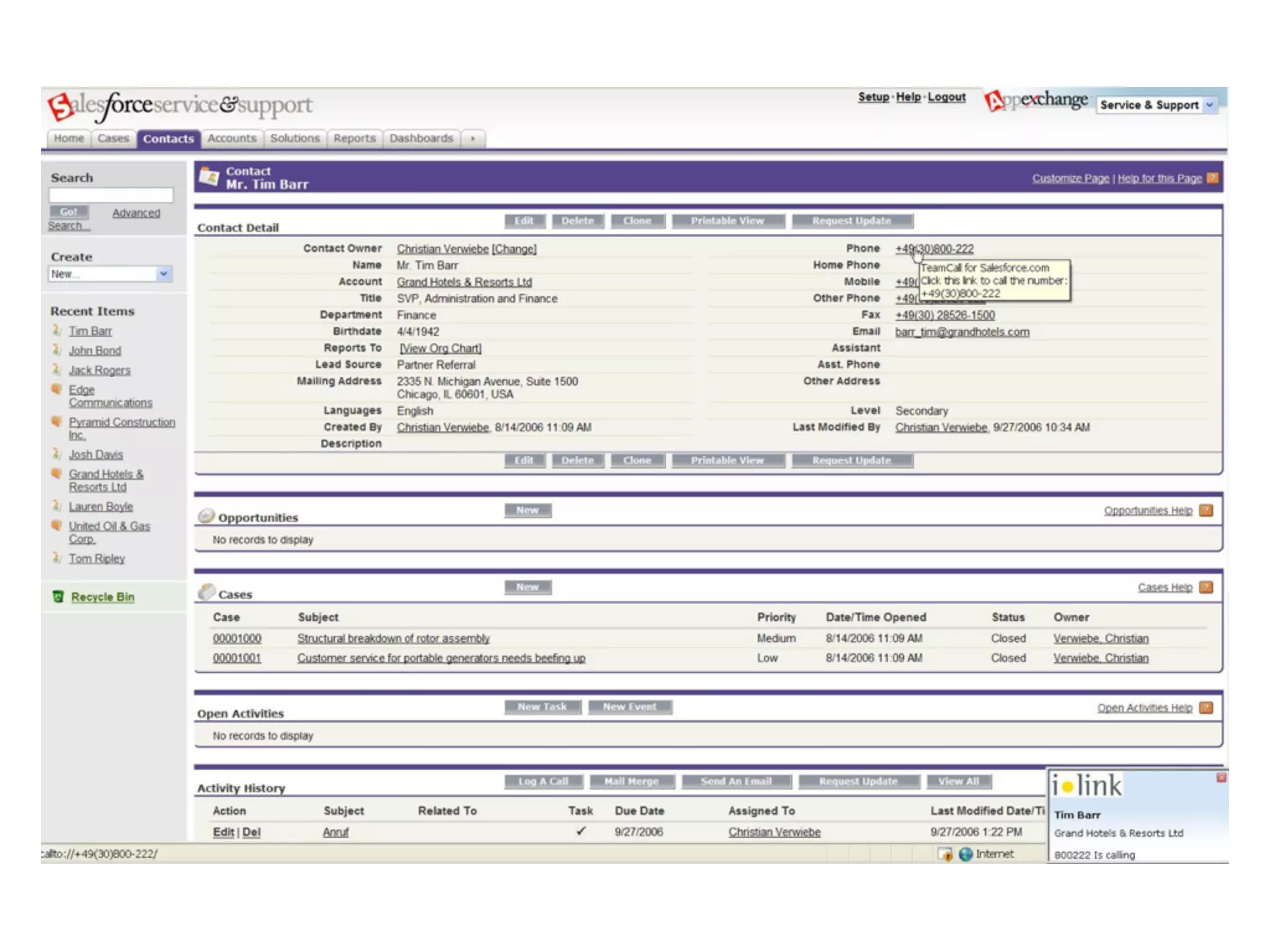Click the Recycle Bin icon
1270x952 pixels.
click(x=58, y=597)
